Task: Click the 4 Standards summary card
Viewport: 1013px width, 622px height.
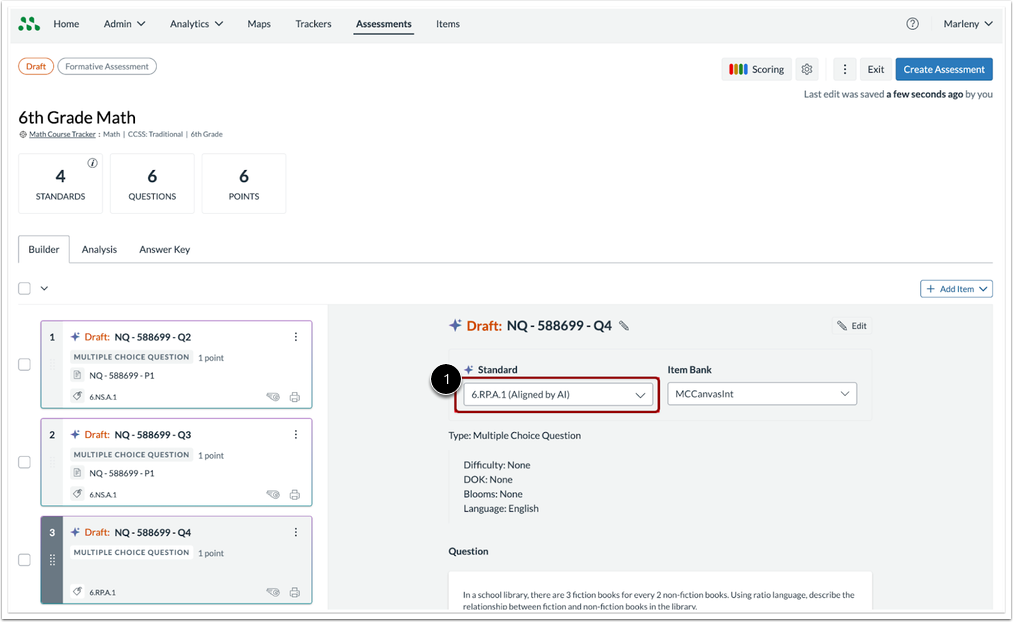Action: [x=60, y=183]
